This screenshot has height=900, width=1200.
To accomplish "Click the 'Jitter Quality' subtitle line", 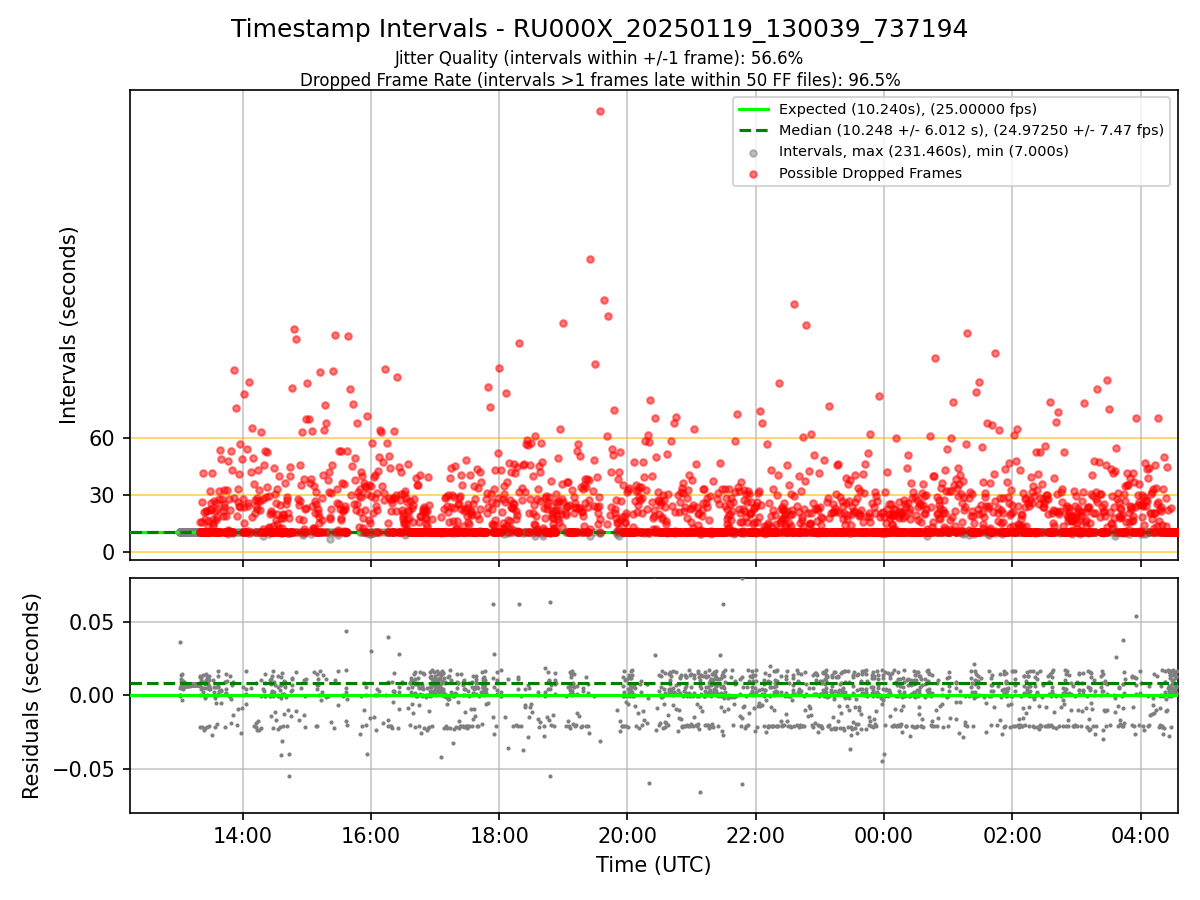I will click(x=599, y=58).
